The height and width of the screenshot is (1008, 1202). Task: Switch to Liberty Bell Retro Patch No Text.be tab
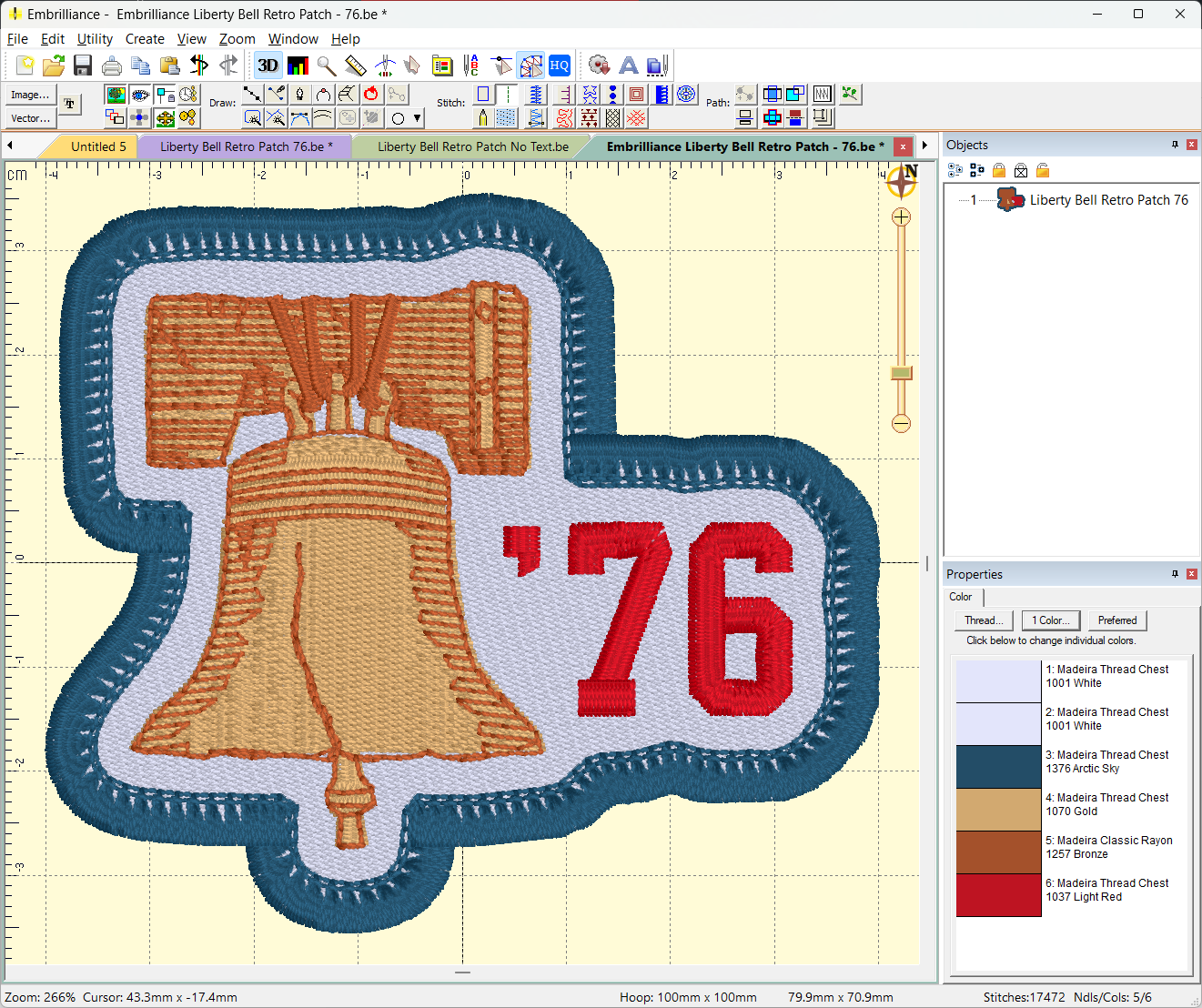pyautogui.click(x=472, y=146)
